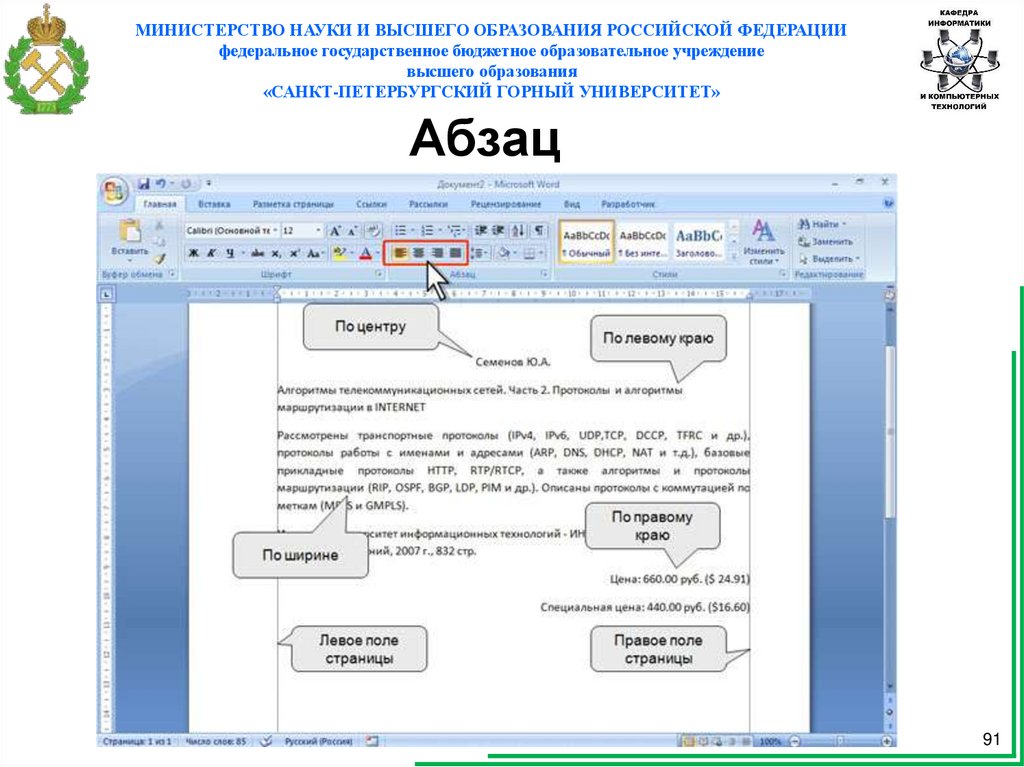
Task: Apply the Без инте... style
Action: (x=643, y=243)
